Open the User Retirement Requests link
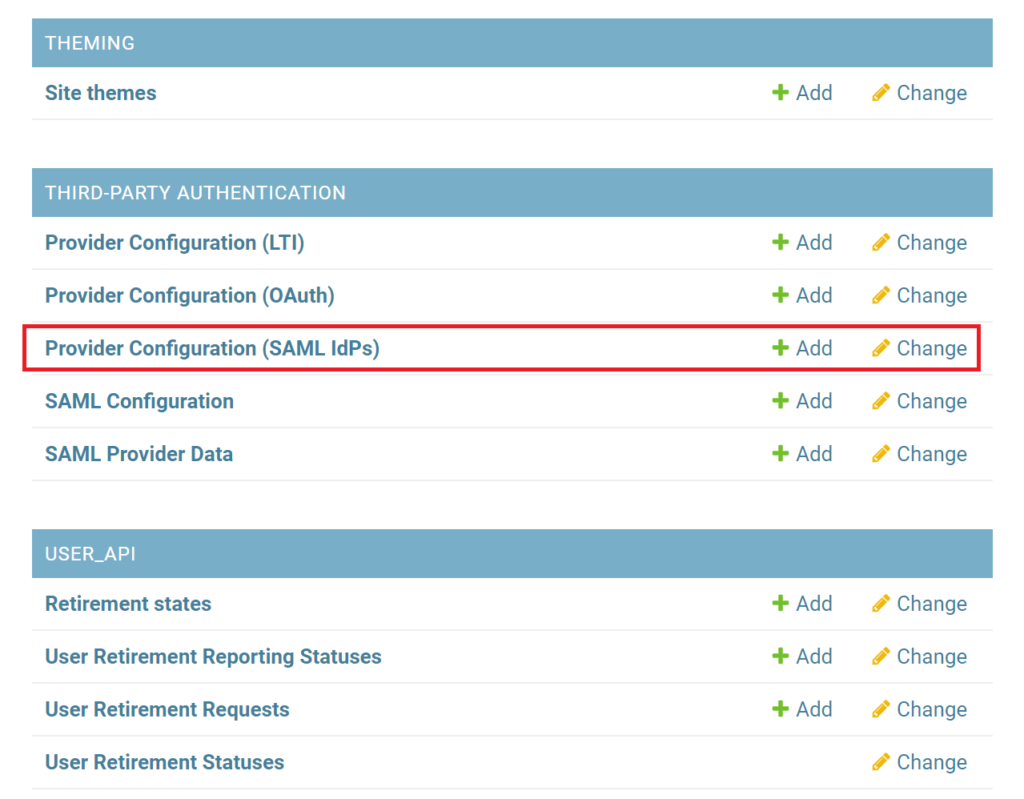This screenshot has width=1024, height=799. 167,710
